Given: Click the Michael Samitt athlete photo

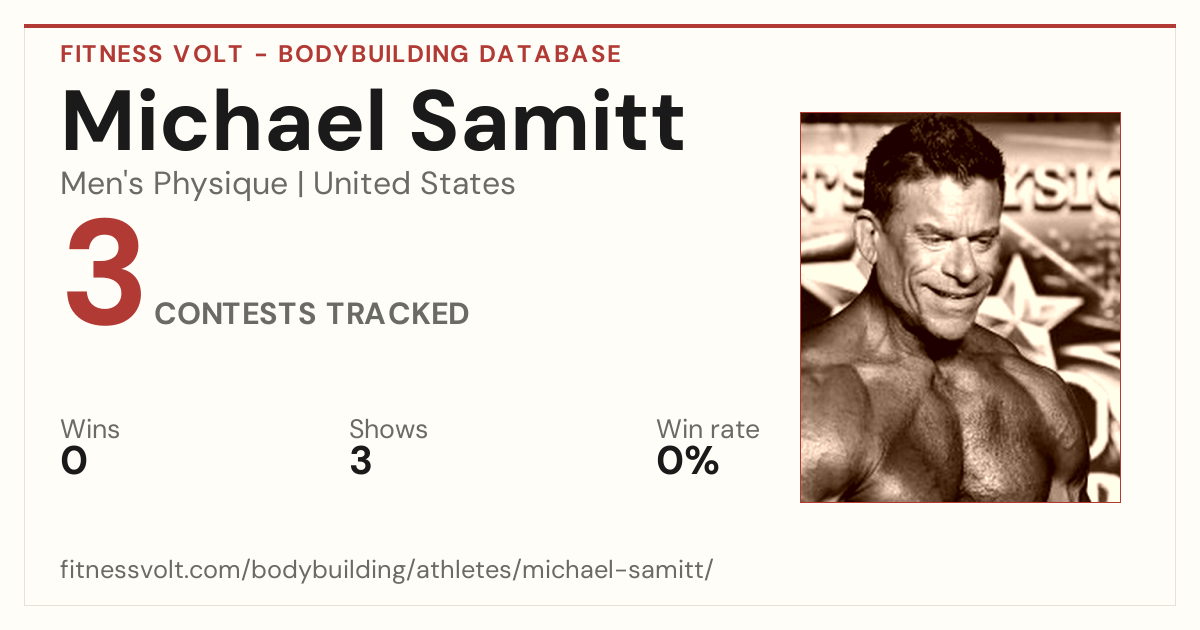Looking at the screenshot, I should point(960,307).
